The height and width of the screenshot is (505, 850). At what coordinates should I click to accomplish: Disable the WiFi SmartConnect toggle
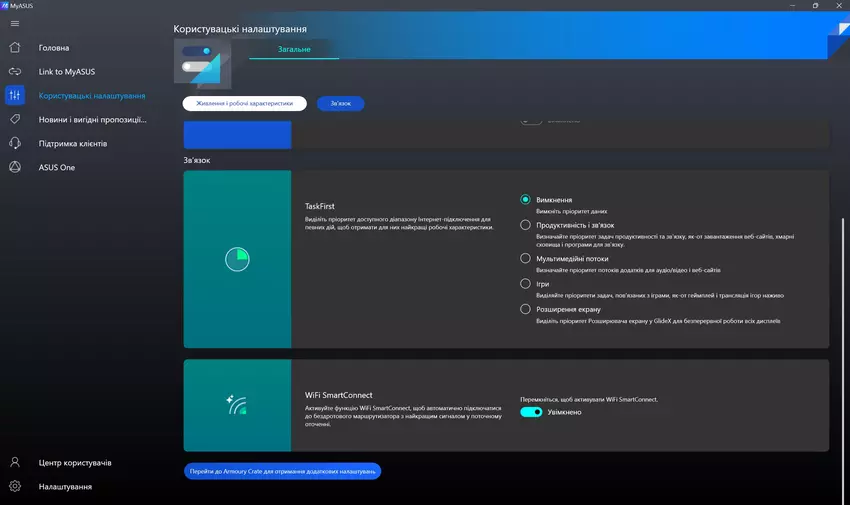[531, 412]
